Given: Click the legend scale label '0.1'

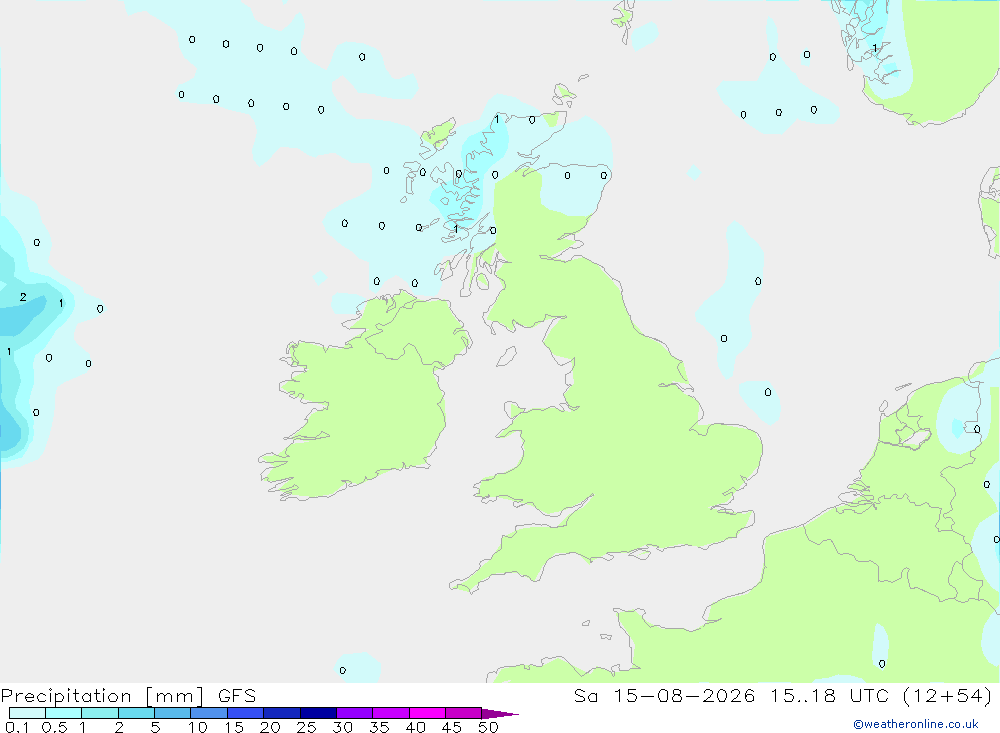Looking at the screenshot, I should click(x=17, y=727).
